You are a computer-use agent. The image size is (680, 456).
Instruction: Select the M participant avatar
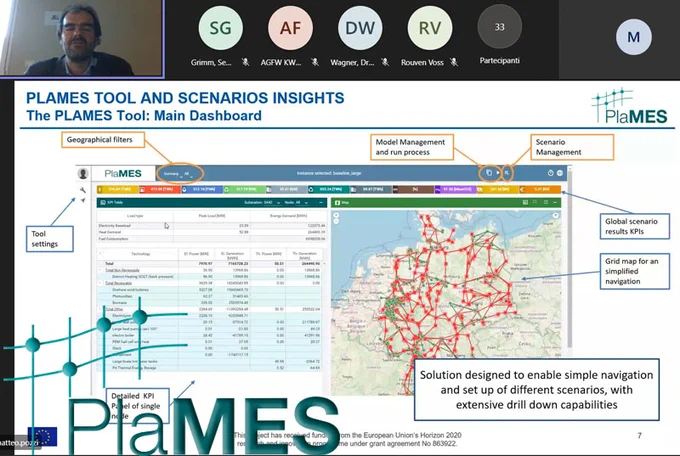coord(634,37)
